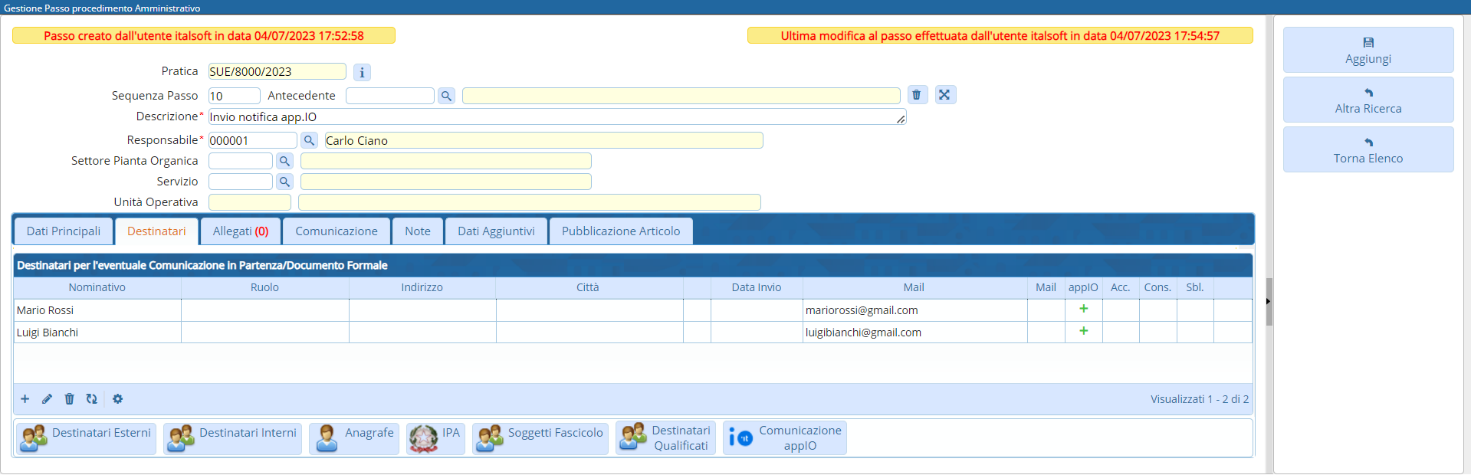
Task: Click the Destinatari Esterni button
Action: click(x=88, y=438)
